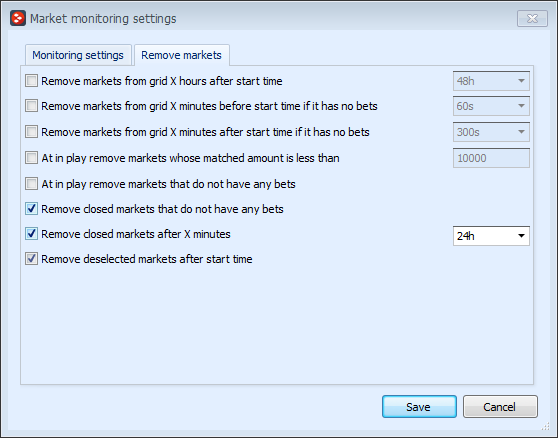Open the 300s after-start dropdown

coord(491,132)
